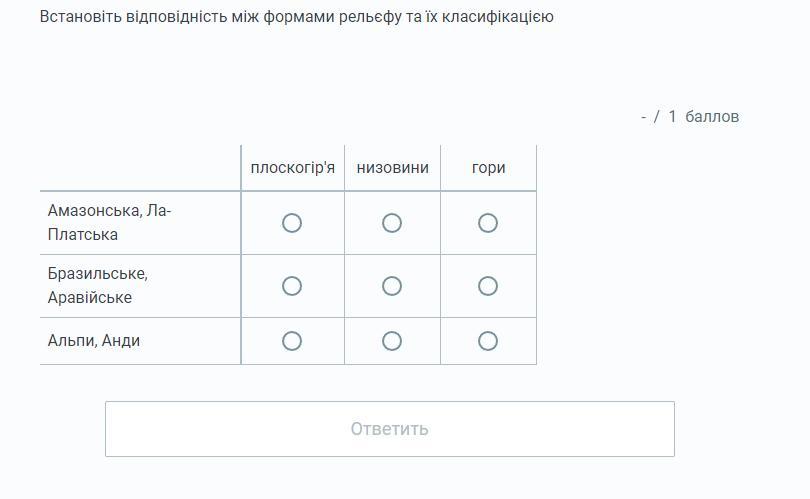
Task: Select низовини for Альпи, Анди row
Action: coord(392,341)
